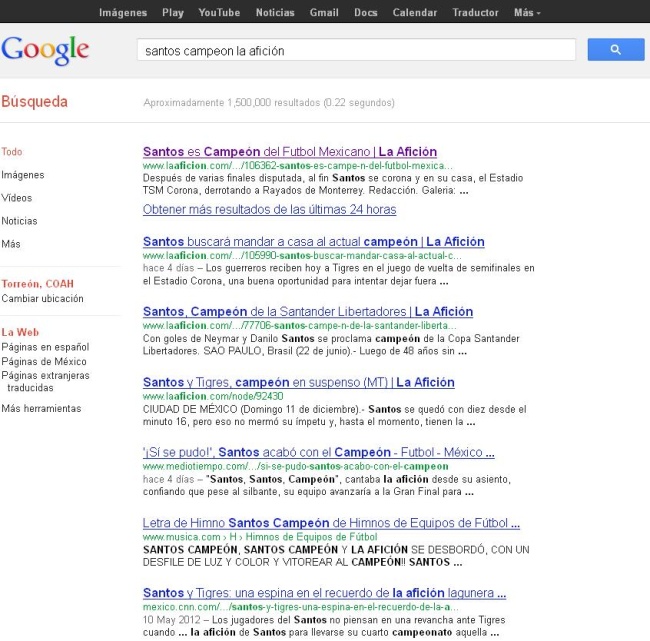Open the Más dropdown in top bar

click(x=526, y=13)
